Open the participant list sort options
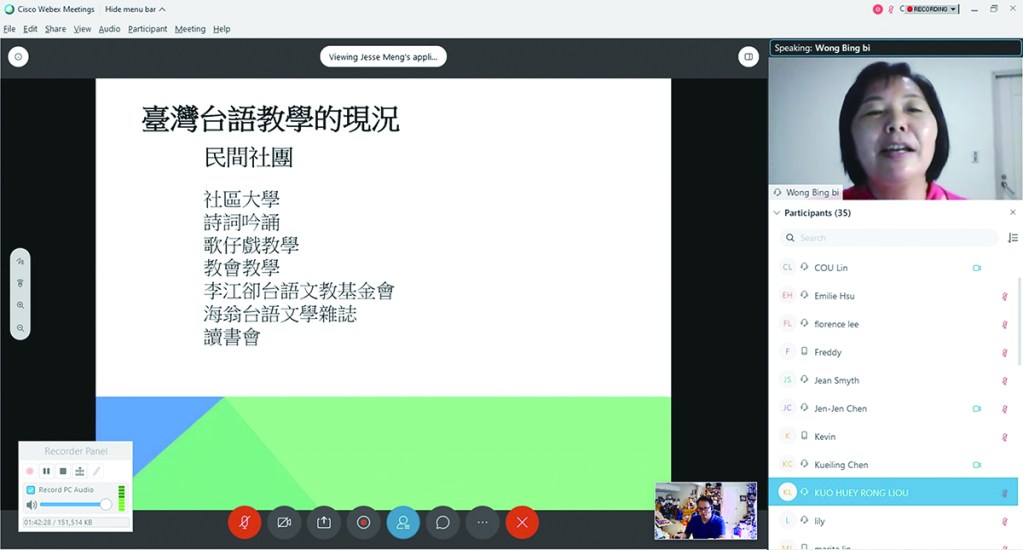The width and height of the screenshot is (1023, 550). tap(1012, 238)
